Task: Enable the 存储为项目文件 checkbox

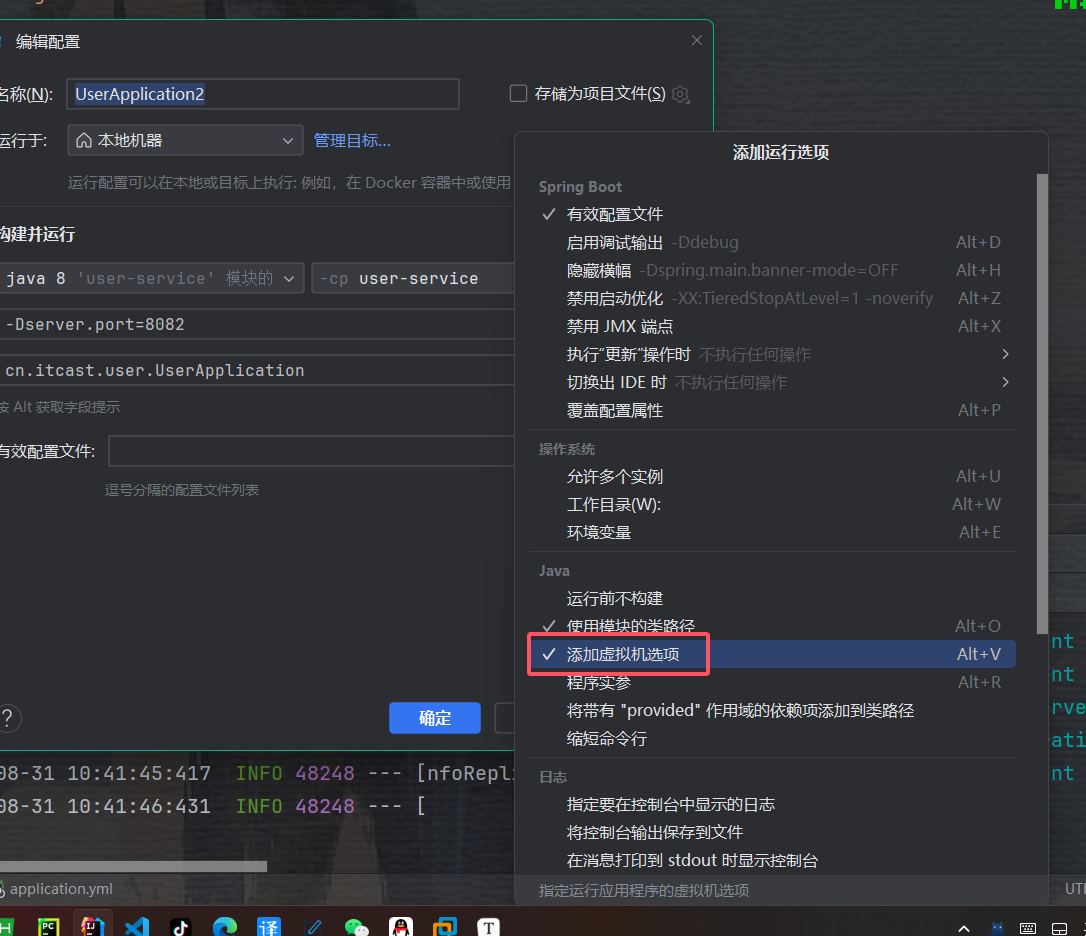Action: pos(518,94)
